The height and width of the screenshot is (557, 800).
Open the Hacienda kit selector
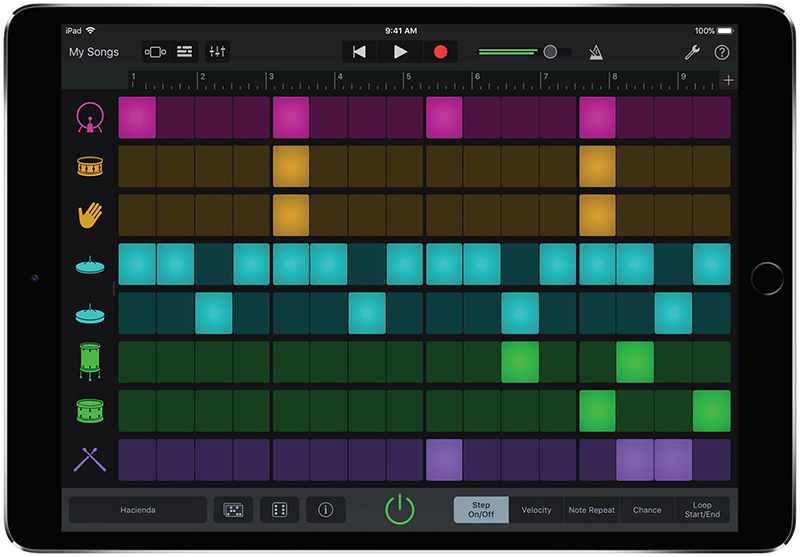tap(138, 510)
